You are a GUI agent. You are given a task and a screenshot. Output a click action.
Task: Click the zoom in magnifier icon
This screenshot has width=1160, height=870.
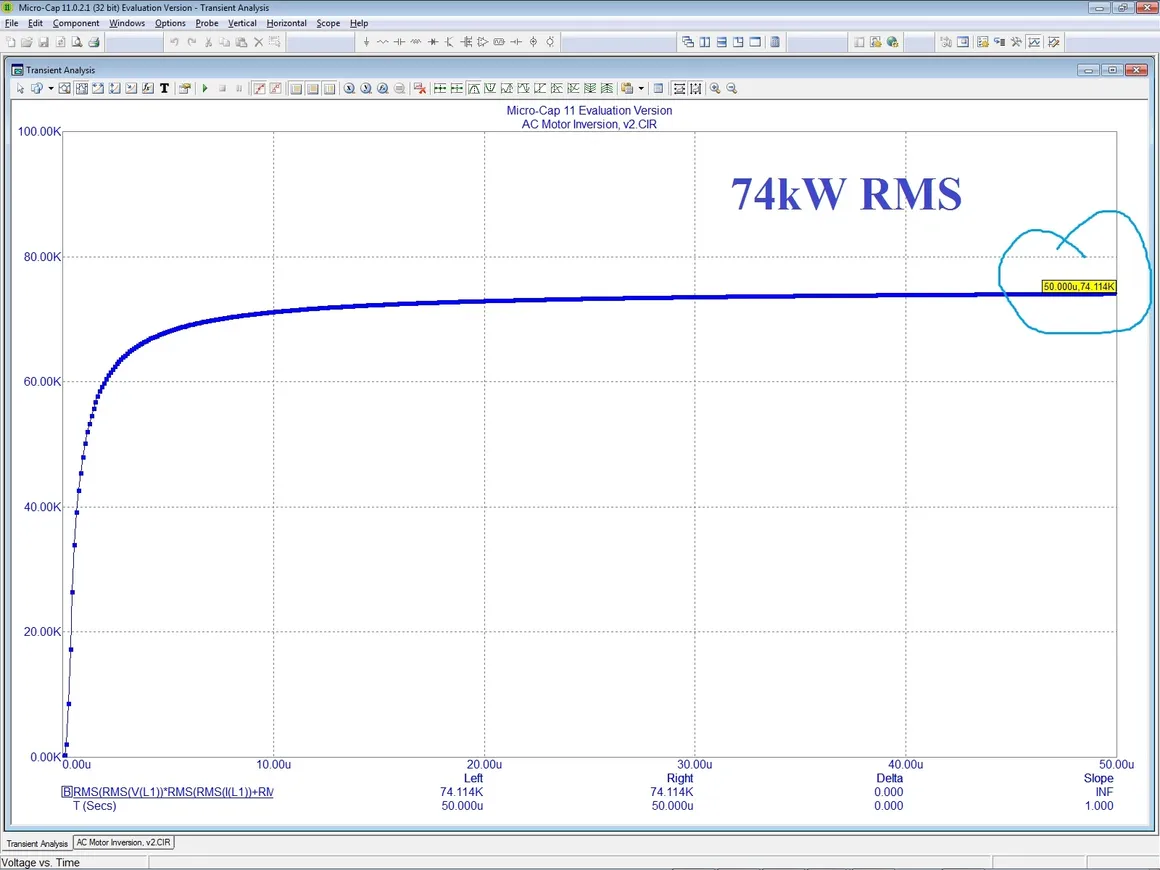pyautogui.click(x=715, y=89)
